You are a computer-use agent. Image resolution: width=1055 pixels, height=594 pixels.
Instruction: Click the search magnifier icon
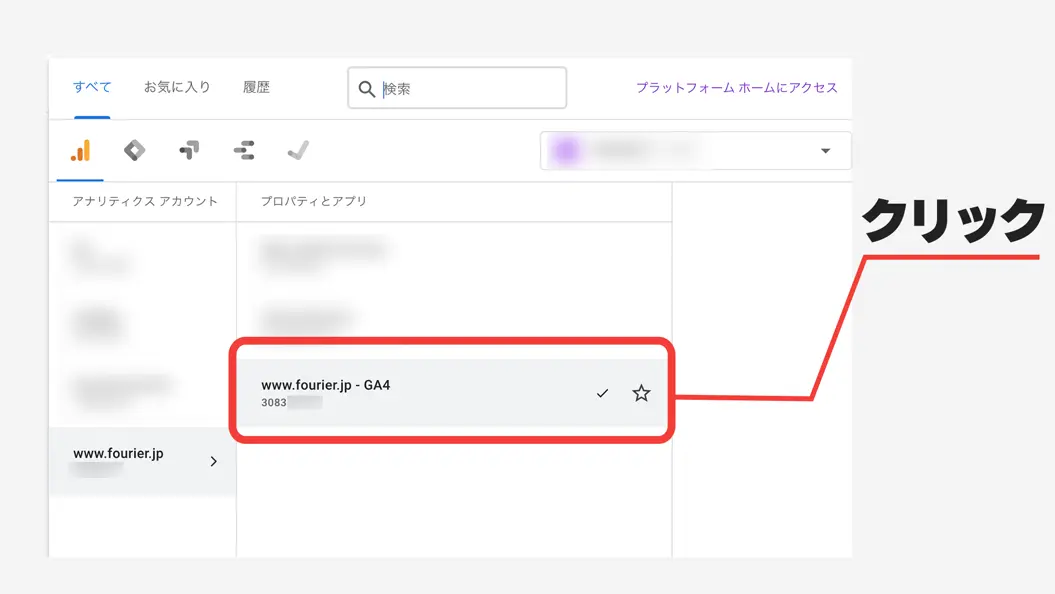click(x=367, y=89)
